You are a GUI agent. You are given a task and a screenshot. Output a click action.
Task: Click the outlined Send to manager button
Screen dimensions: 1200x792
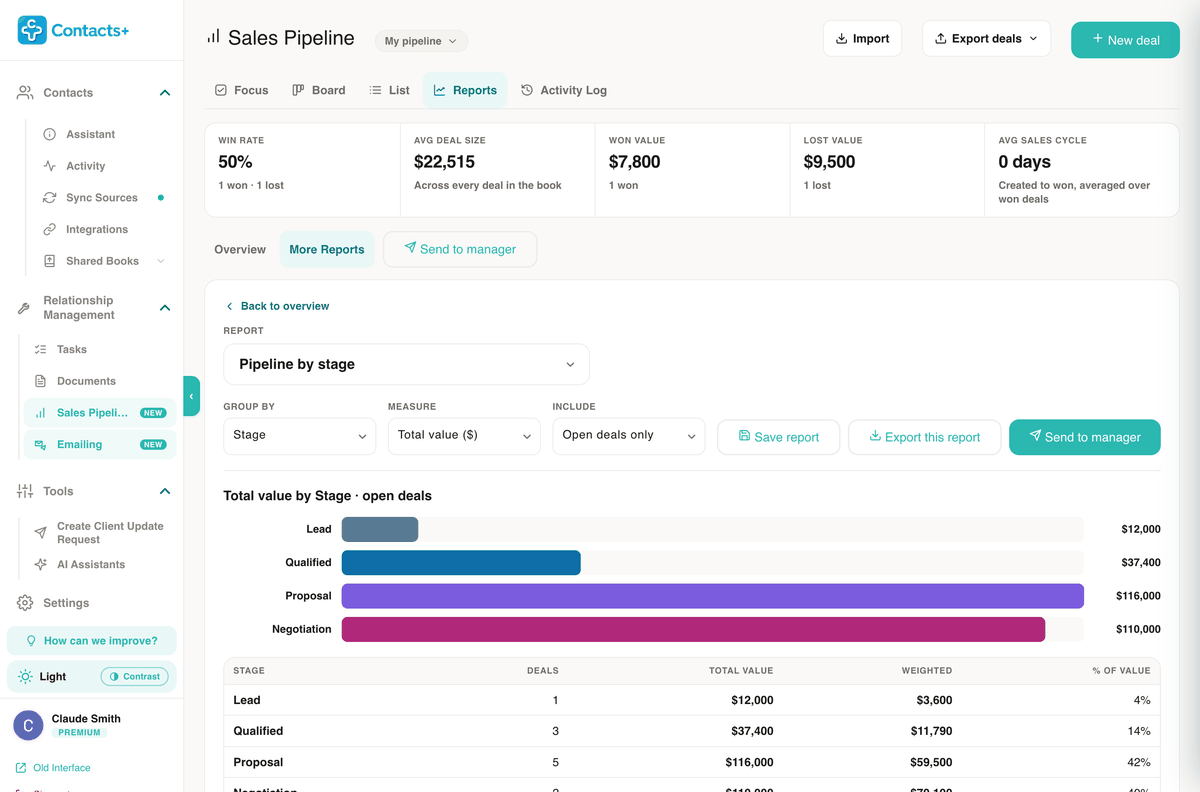click(460, 249)
